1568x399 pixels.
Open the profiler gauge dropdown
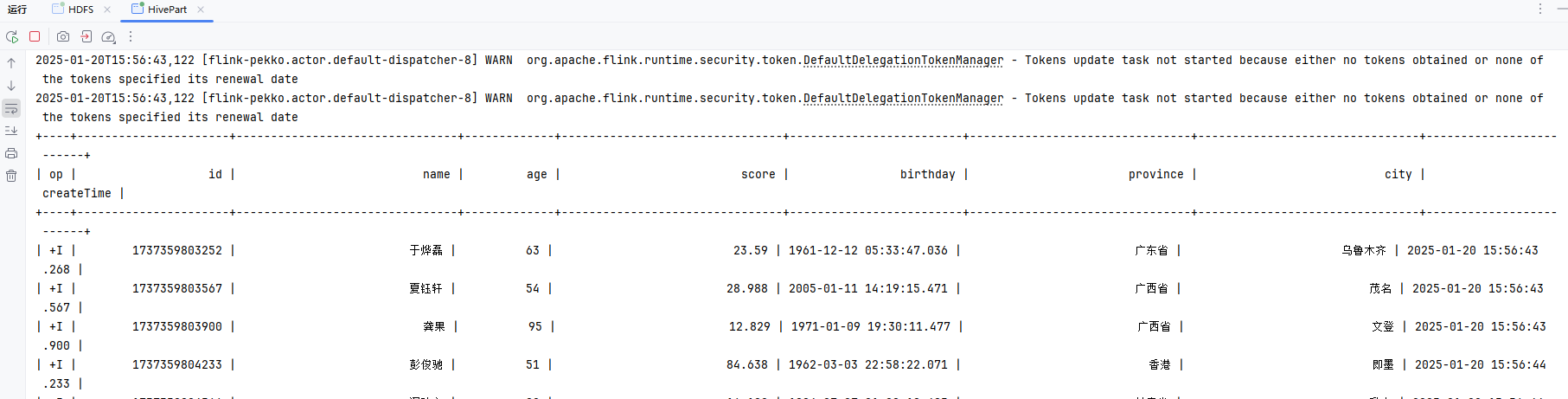[108, 37]
